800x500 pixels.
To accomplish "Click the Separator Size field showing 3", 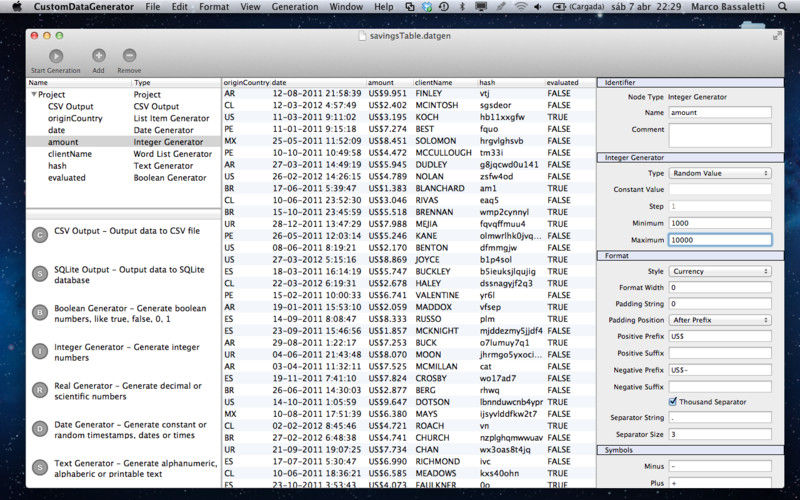I will pos(720,434).
